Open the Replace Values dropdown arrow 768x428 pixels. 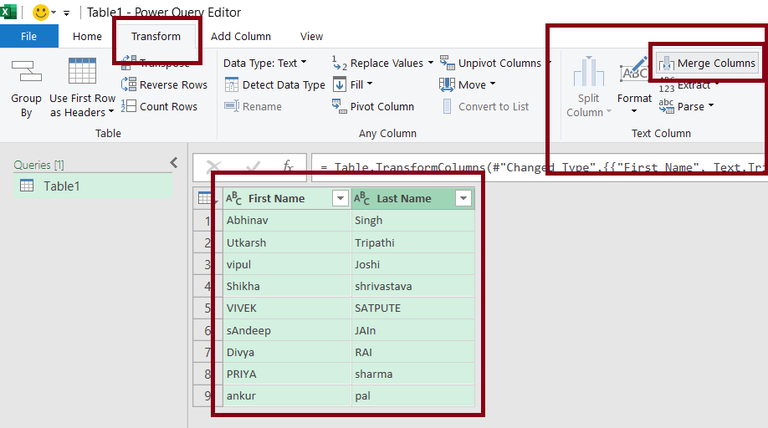point(431,63)
